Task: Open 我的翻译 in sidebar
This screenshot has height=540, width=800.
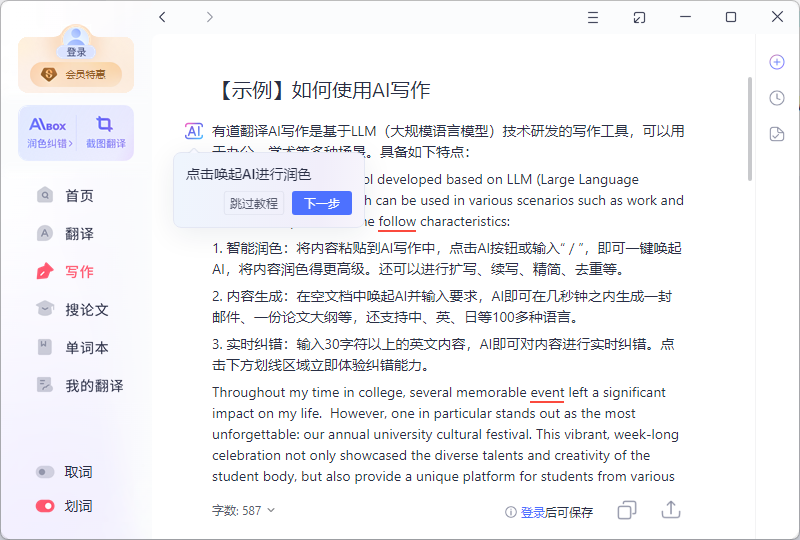Action: [x=80, y=385]
